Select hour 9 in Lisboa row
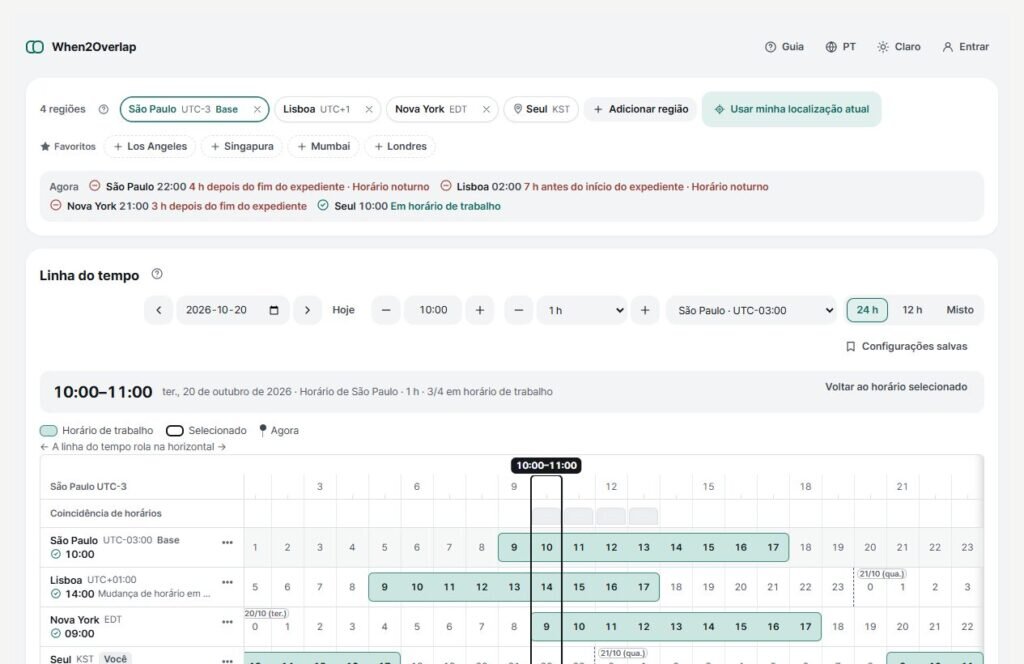The height and width of the screenshot is (664, 1024). coord(385,587)
